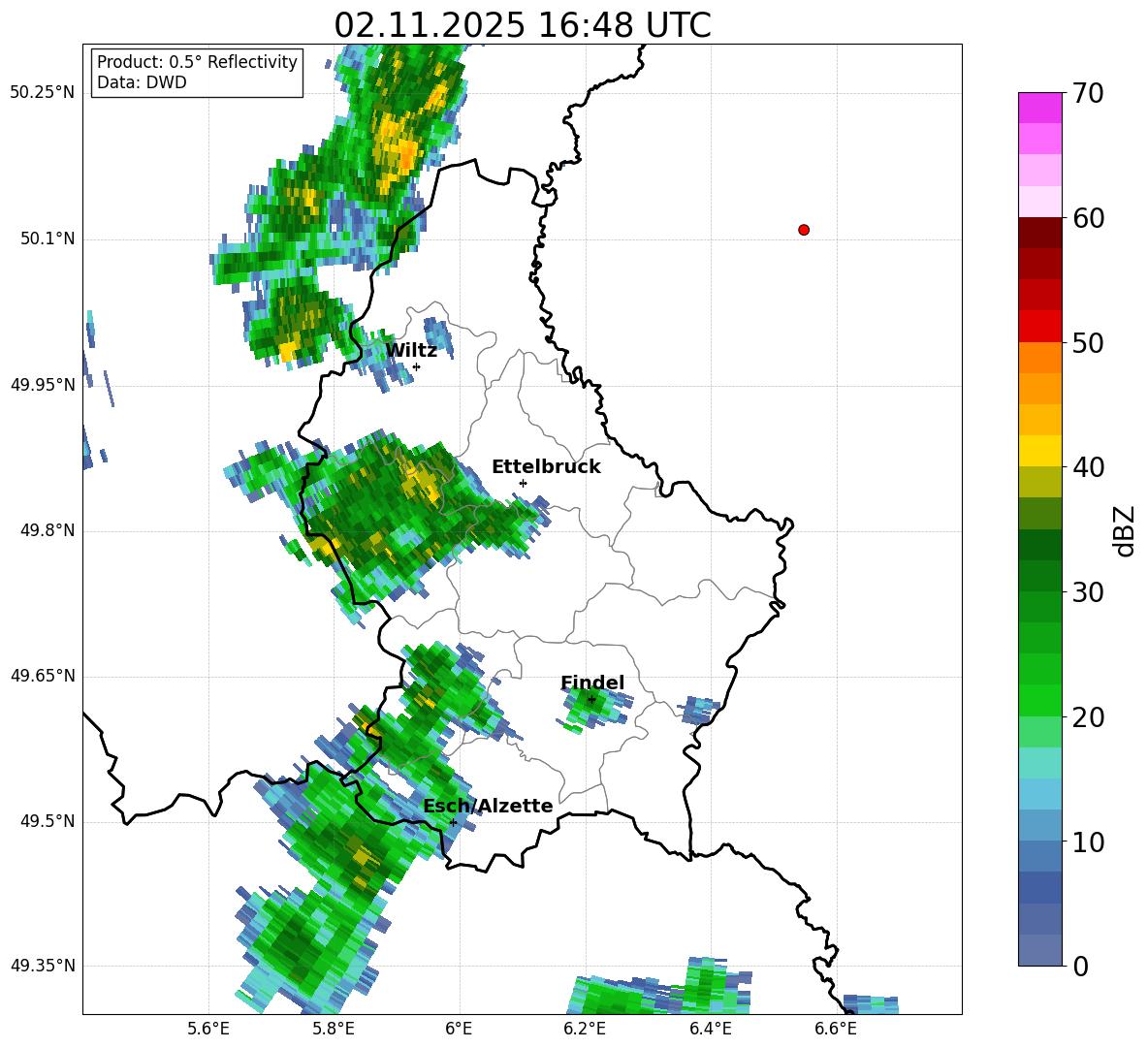Click the 'Findel' city label

tap(592, 683)
